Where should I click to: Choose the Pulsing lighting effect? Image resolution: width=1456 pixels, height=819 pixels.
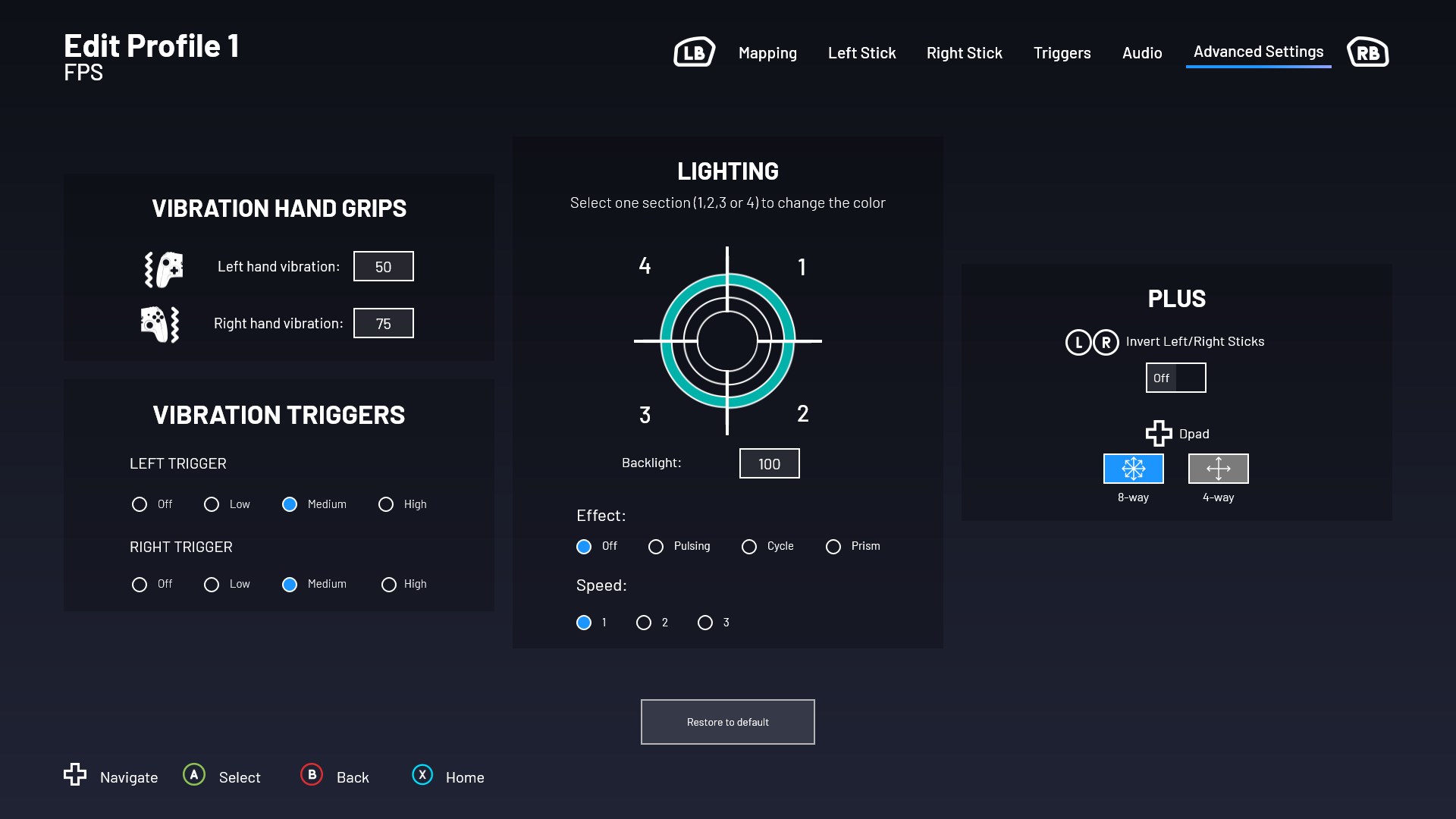(656, 547)
